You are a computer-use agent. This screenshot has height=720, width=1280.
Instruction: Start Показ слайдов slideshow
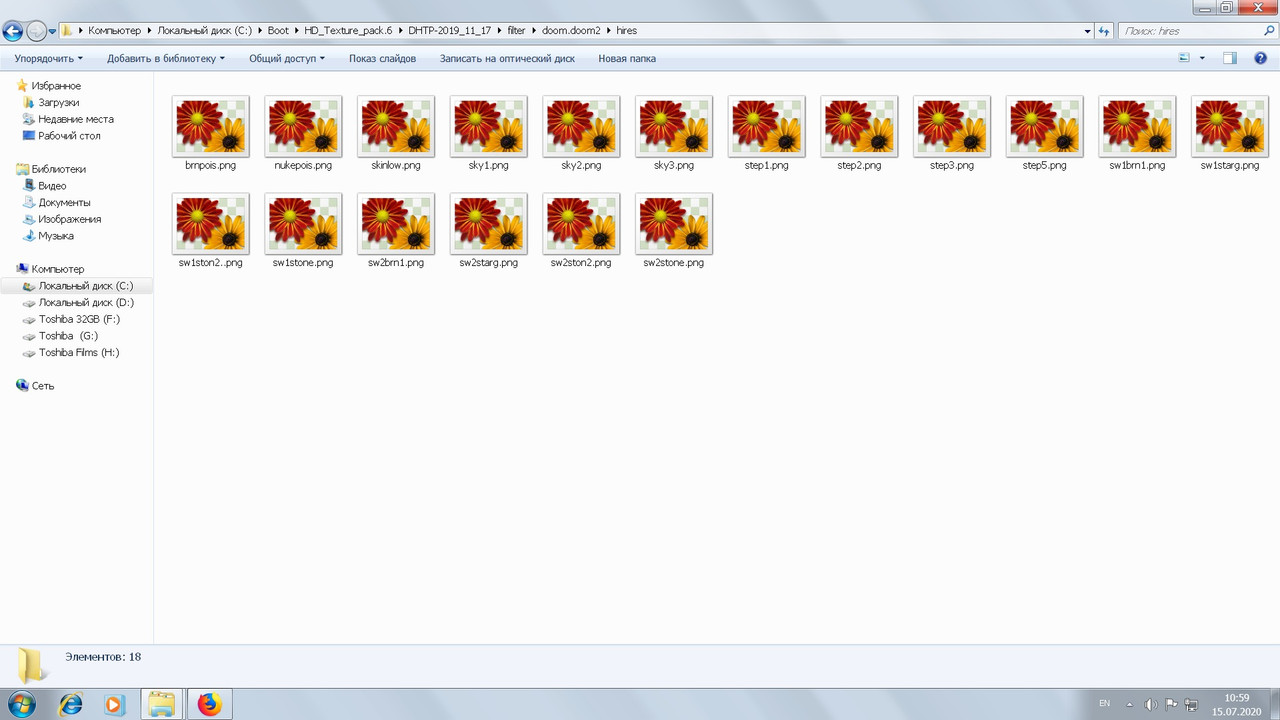point(382,58)
